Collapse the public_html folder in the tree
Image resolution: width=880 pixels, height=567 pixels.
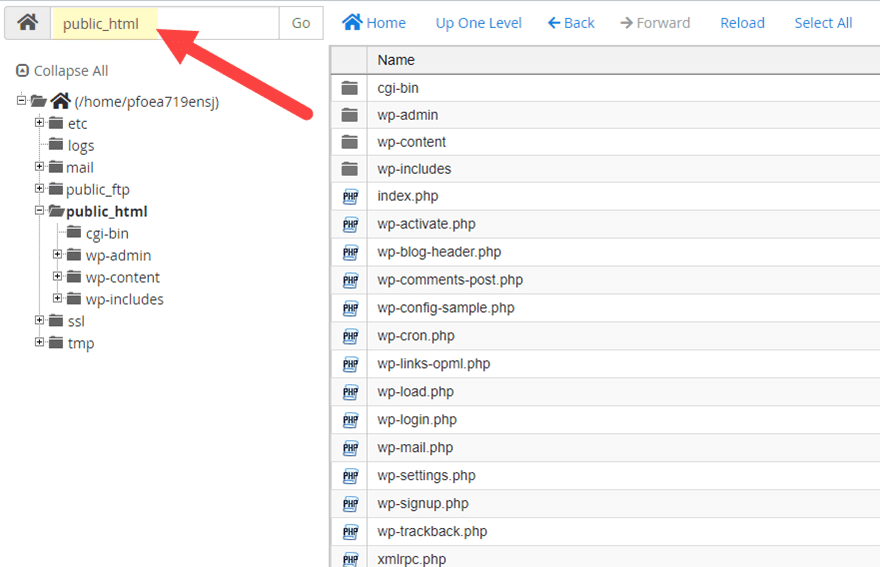(39, 210)
